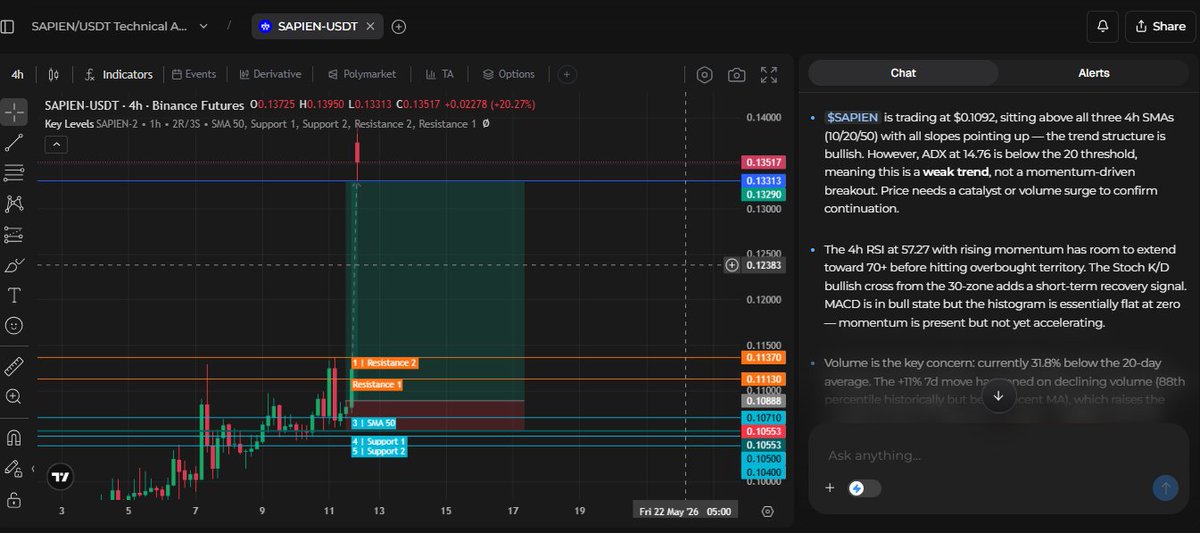Open Indicators menu
This screenshot has width=1200, height=533.
(x=119, y=74)
